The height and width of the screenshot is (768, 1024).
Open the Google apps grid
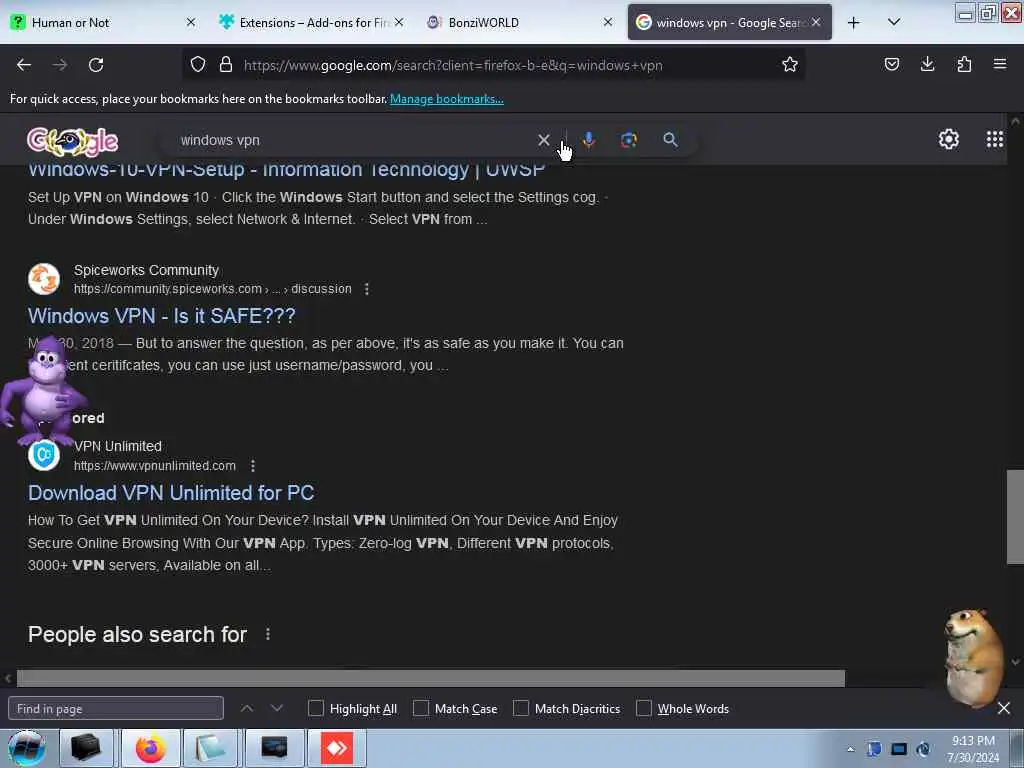tap(995, 139)
